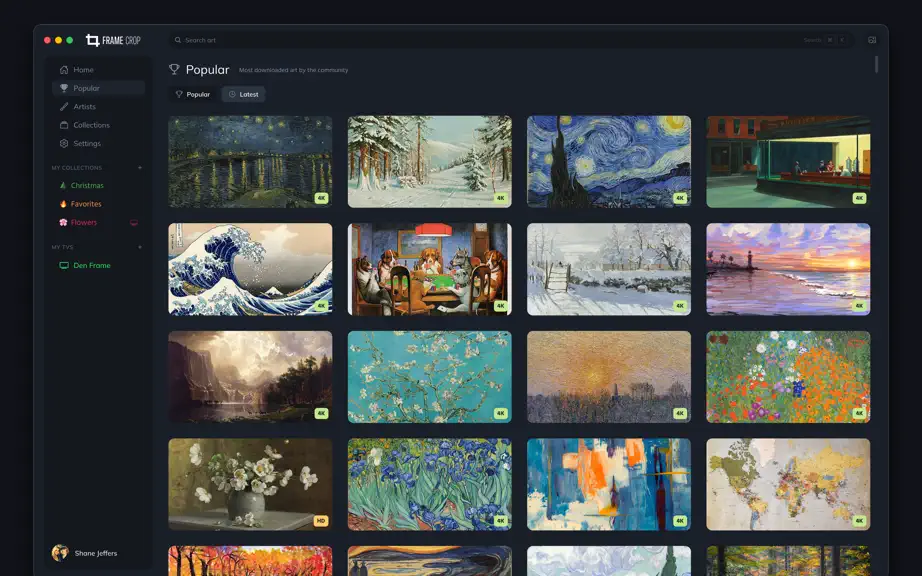
Task: Click the MY TVS section header
Action: point(62,247)
